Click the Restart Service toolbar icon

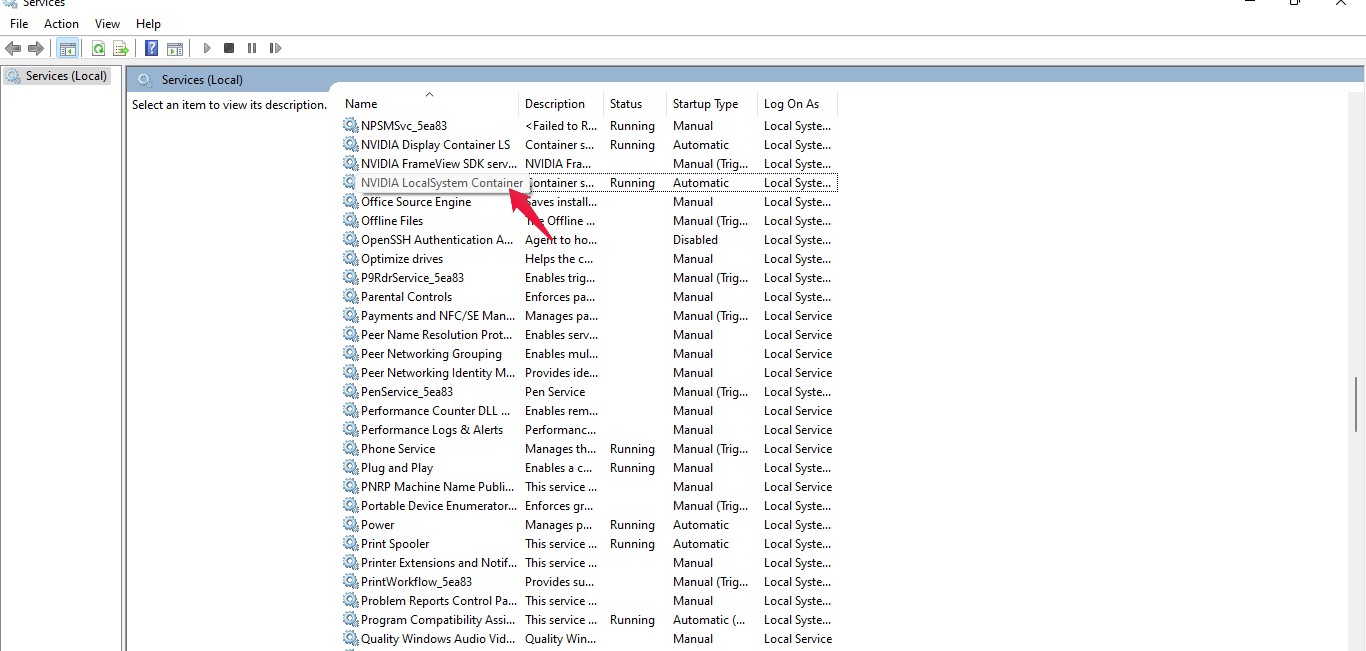pyautogui.click(x=275, y=48)
